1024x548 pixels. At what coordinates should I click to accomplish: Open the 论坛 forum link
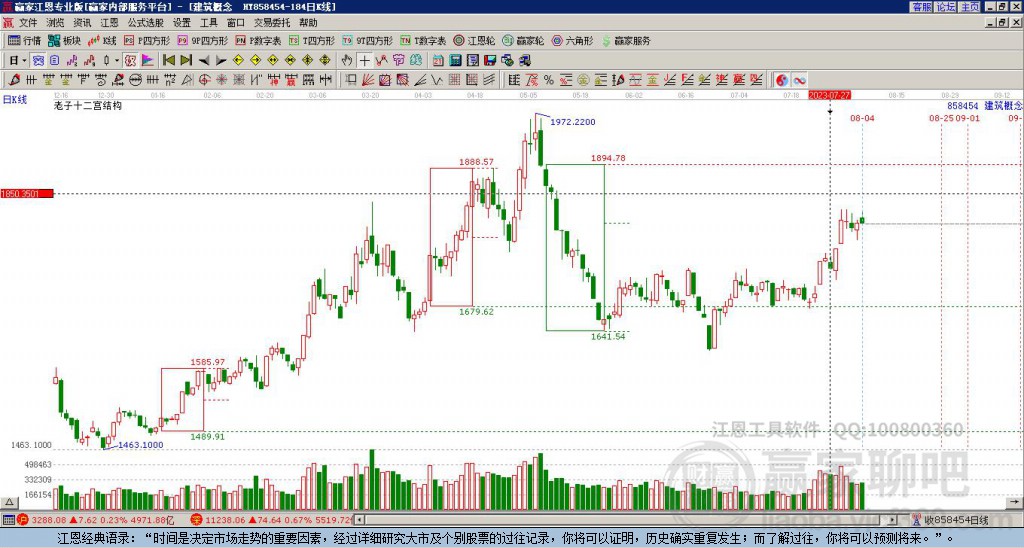pos(946,7)
